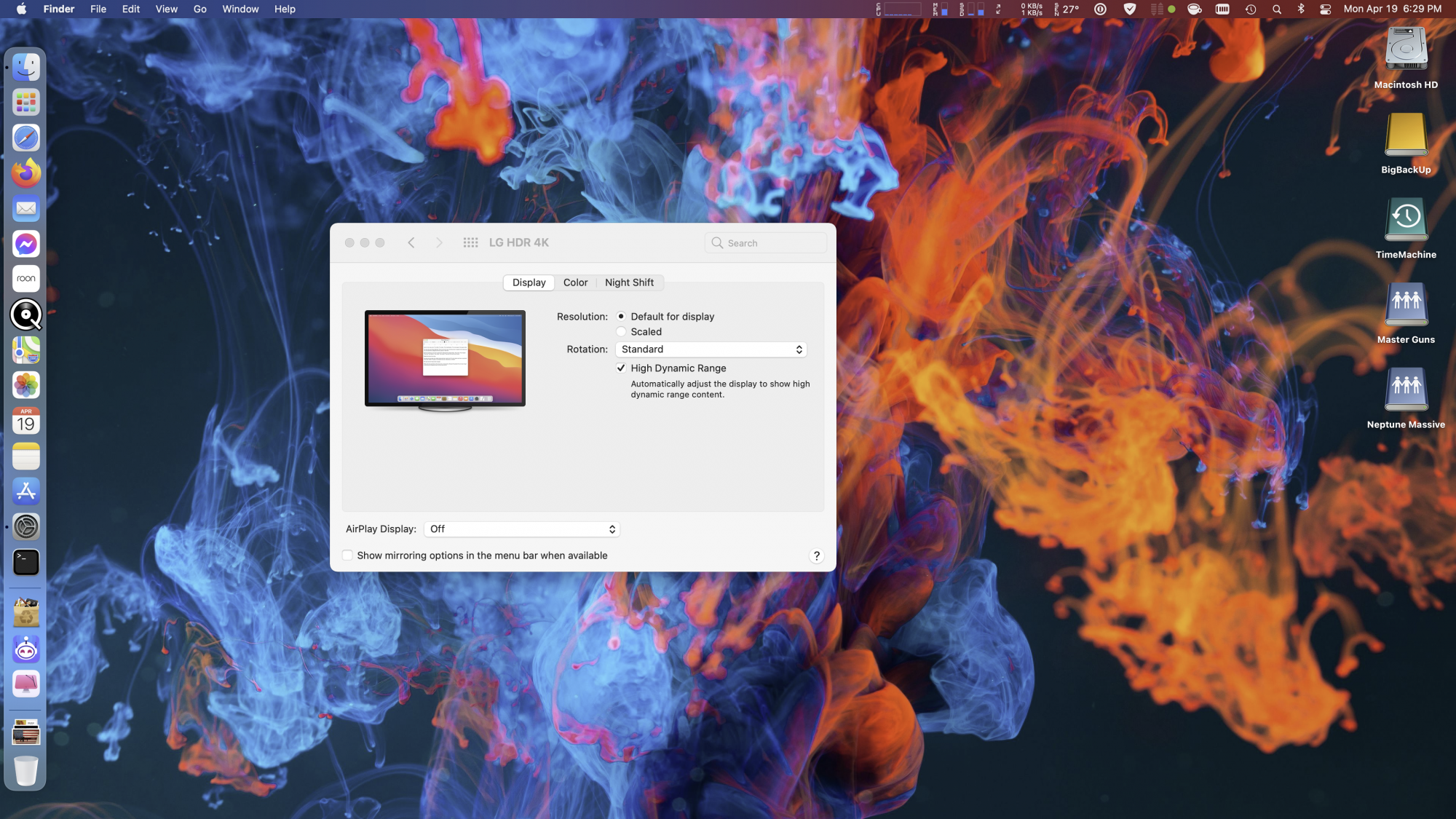
Task: Click the display preview thumbnail
Action: coord(445,360)
